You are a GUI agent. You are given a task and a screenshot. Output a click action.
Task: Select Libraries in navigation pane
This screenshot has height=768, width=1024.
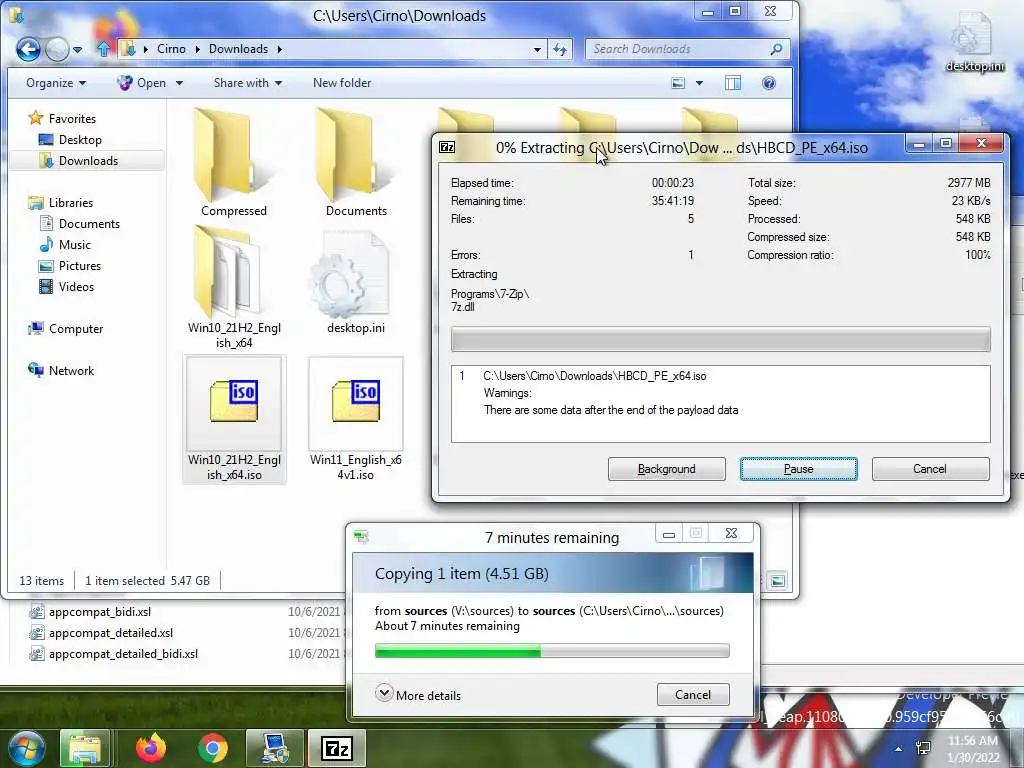[60, 202]
